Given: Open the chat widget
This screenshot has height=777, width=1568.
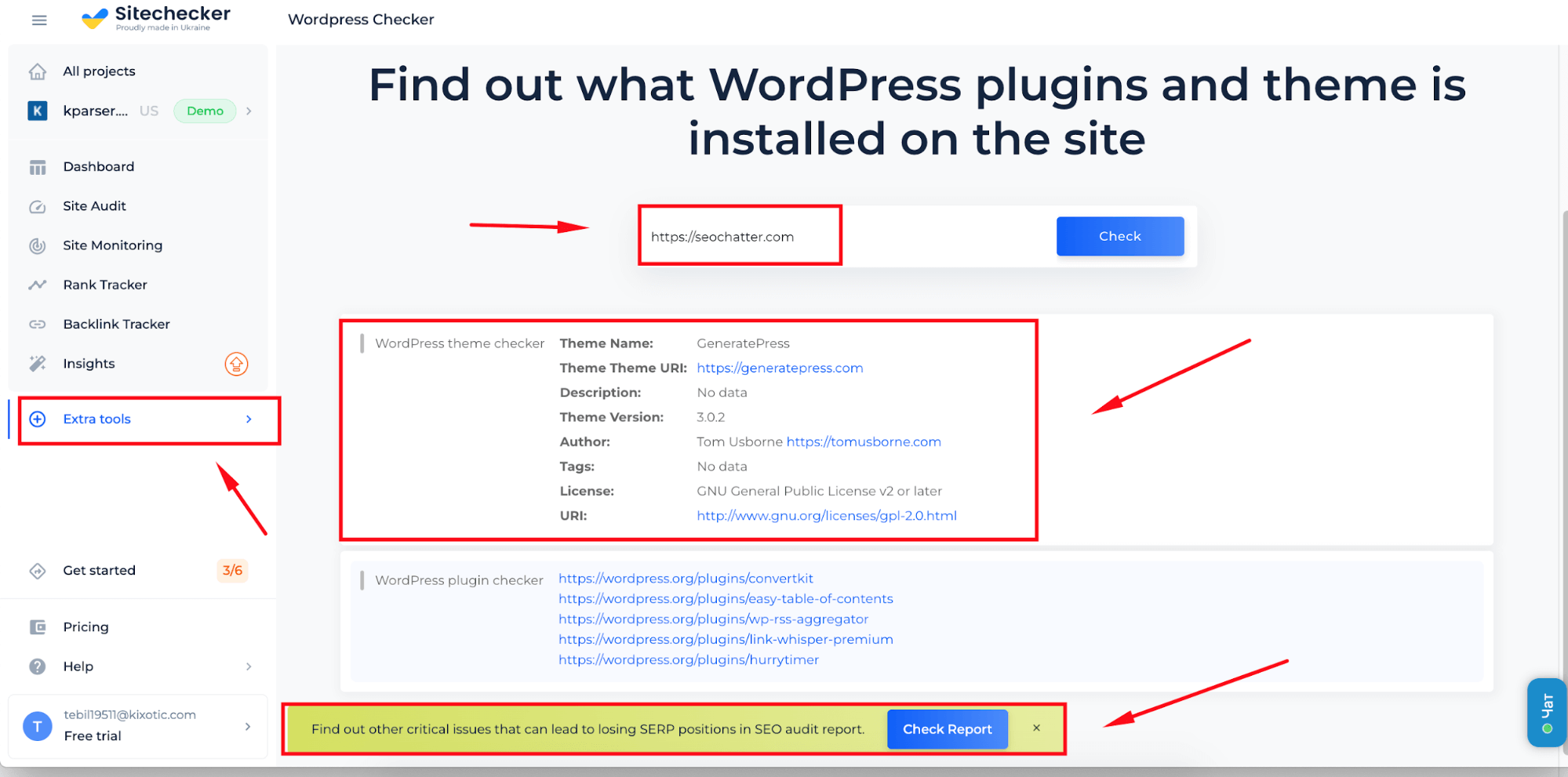Looking at the screenshot, I should pyautogui.click(x=1546, y=712).
